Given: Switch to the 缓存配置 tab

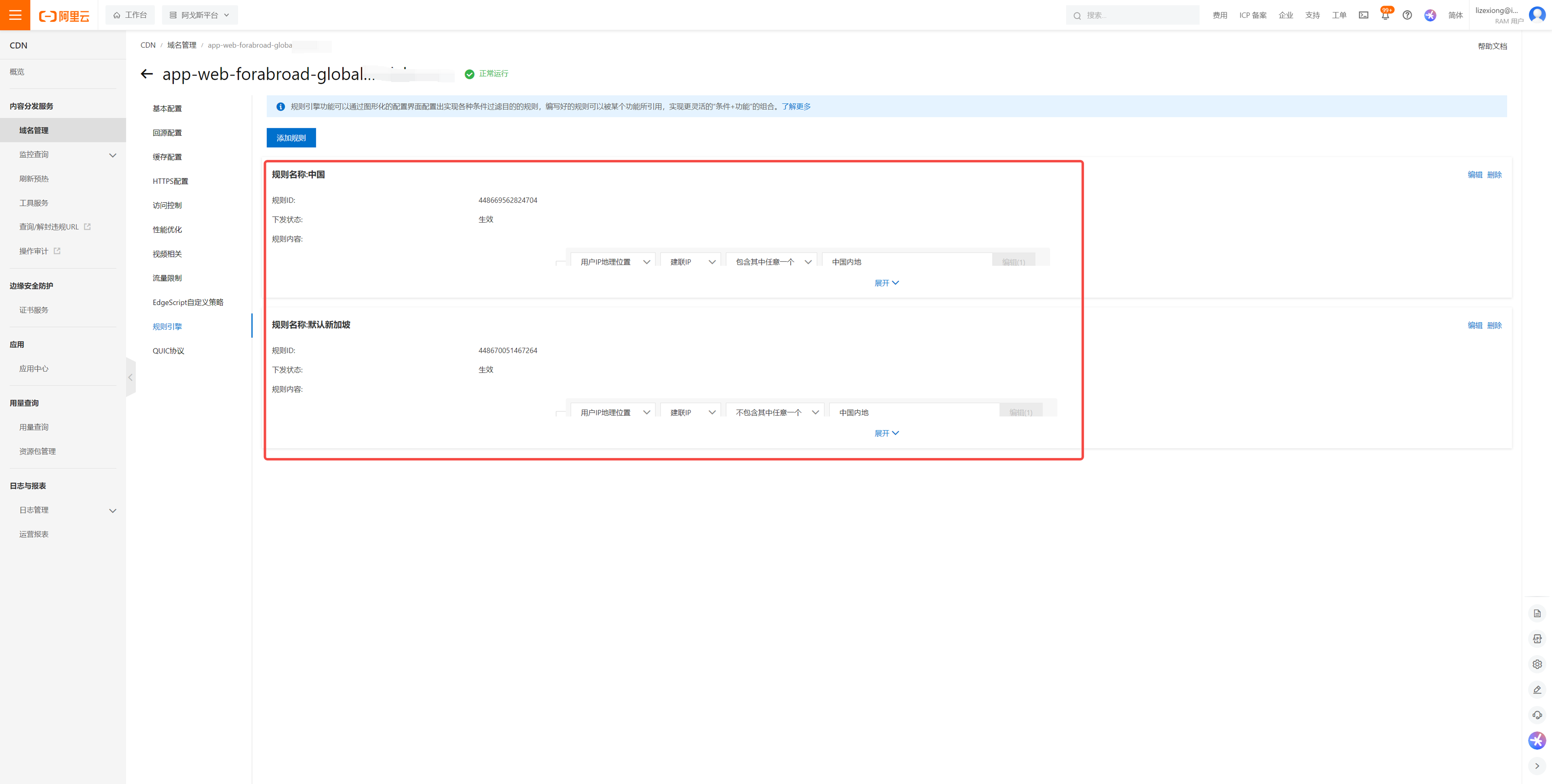Looking at the screenshot, I should click(167, 157).
